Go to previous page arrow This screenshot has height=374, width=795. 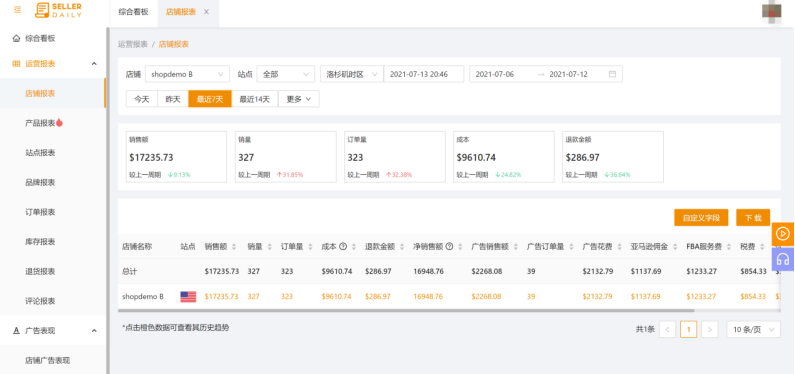pos(667,330)
